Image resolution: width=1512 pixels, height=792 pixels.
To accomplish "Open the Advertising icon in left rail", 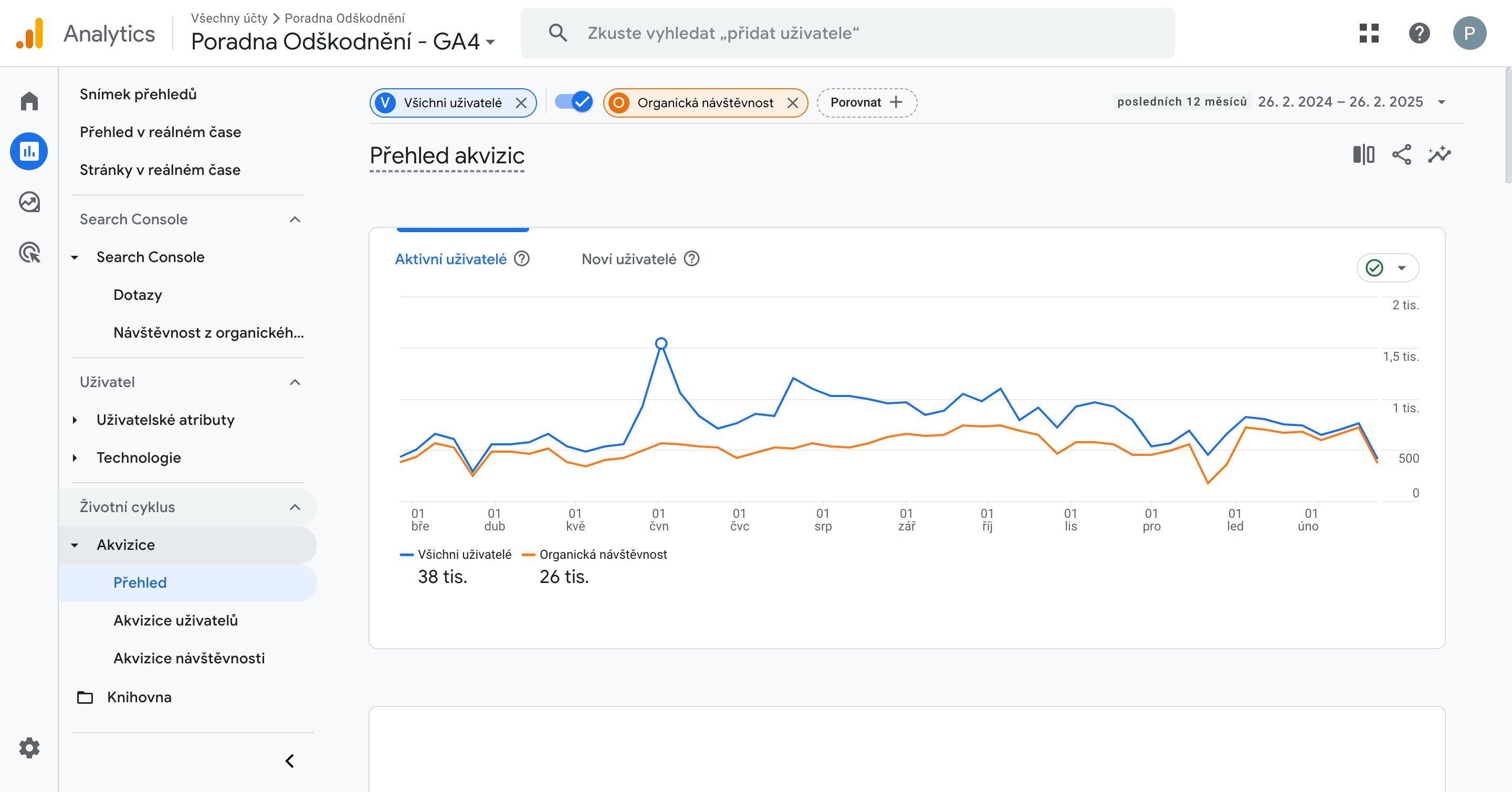I will pyautogui.click(x=29, y=253).
